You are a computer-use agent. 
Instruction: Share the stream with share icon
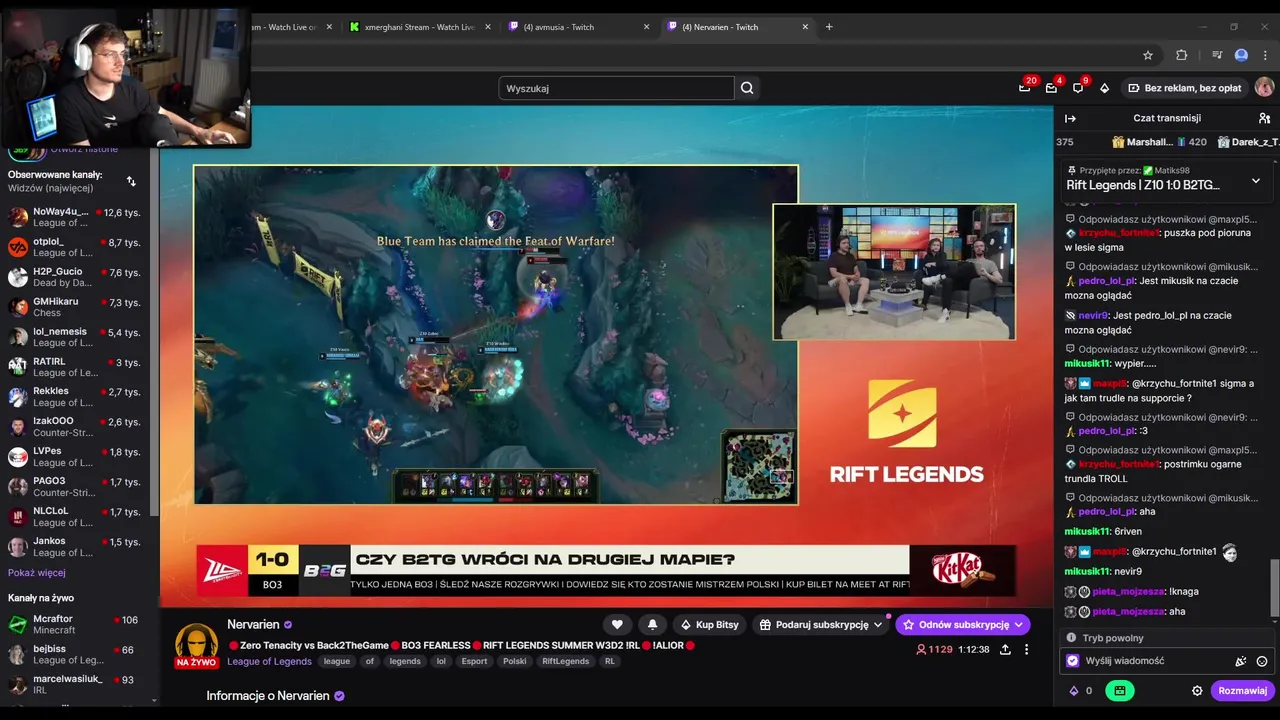tap(1005, 649)
